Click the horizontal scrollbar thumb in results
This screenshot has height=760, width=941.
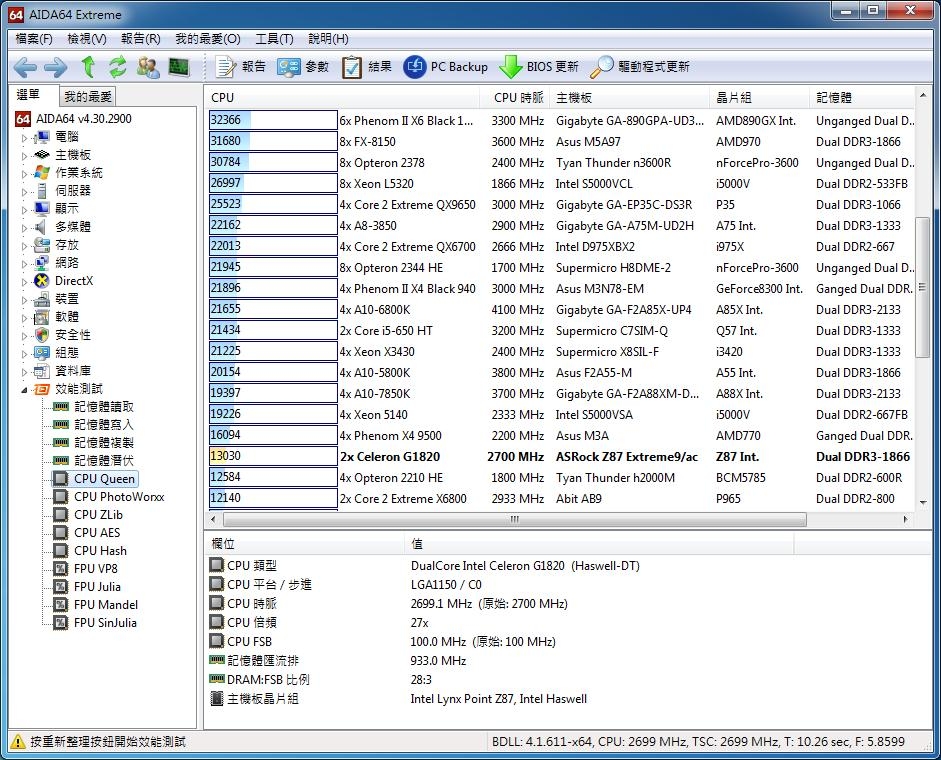514,519
